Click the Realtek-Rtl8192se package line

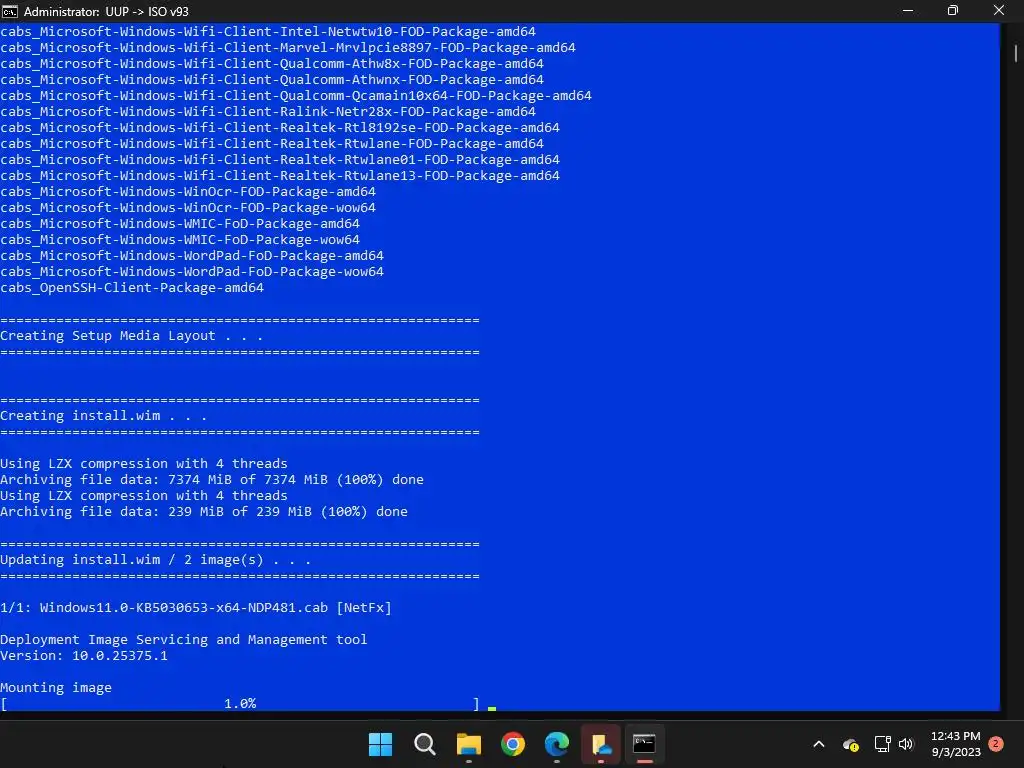pos(280,128)
